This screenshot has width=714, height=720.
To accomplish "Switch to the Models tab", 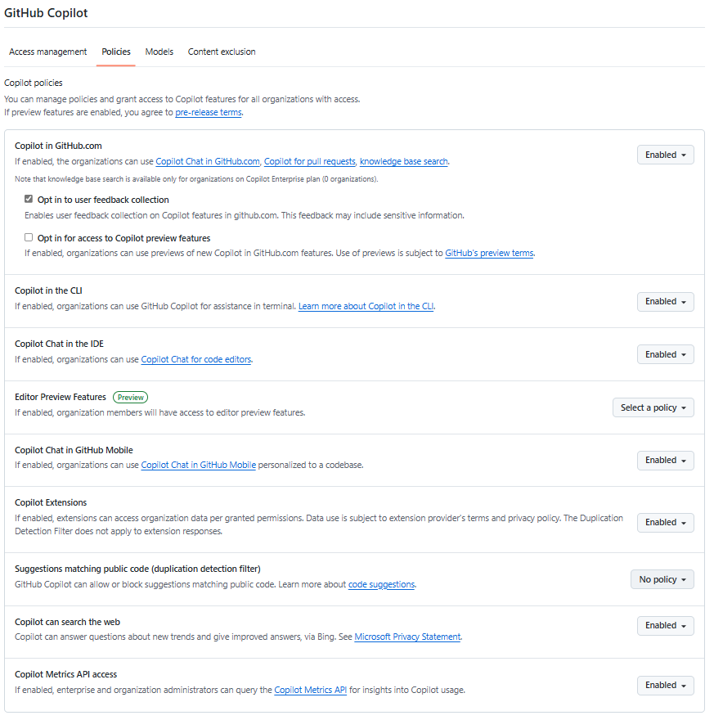I will click(x=159, y=52).
